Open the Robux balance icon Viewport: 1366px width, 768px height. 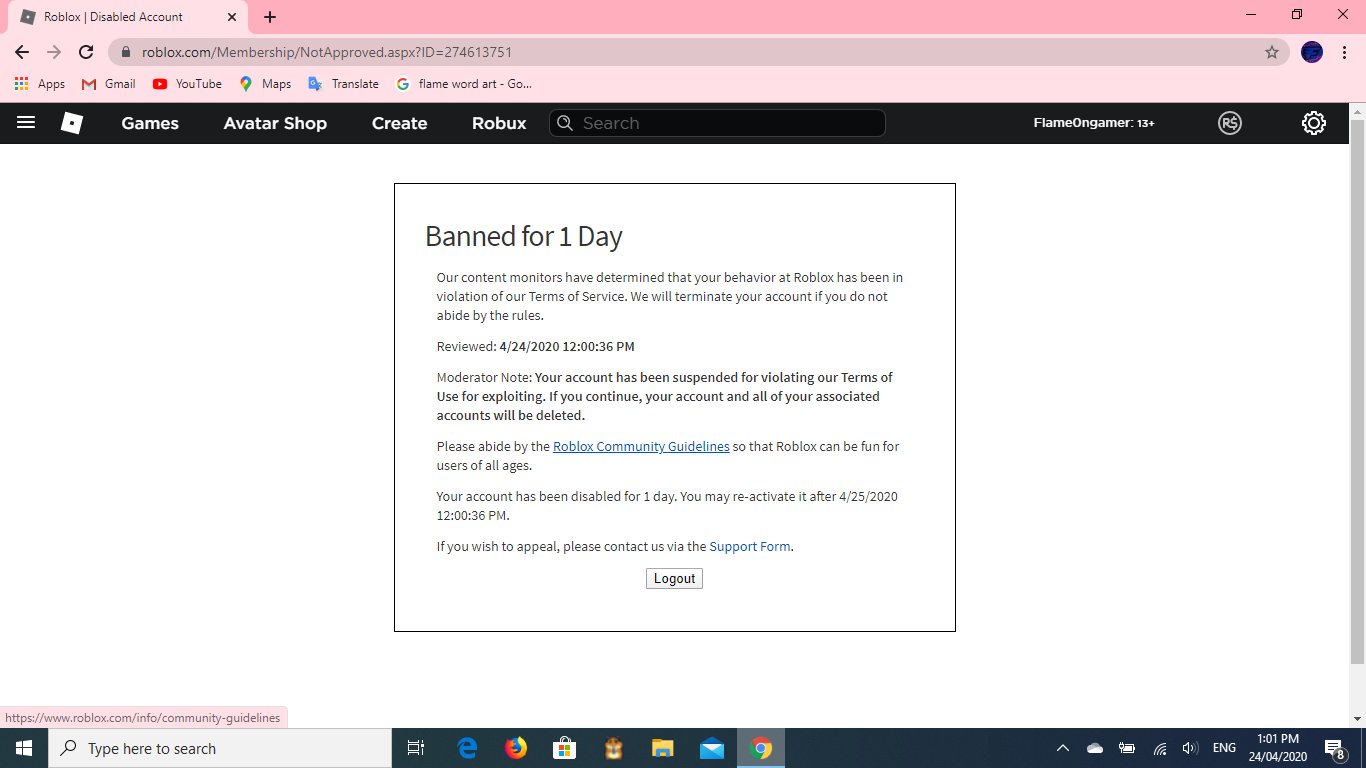pos(1230,123)
